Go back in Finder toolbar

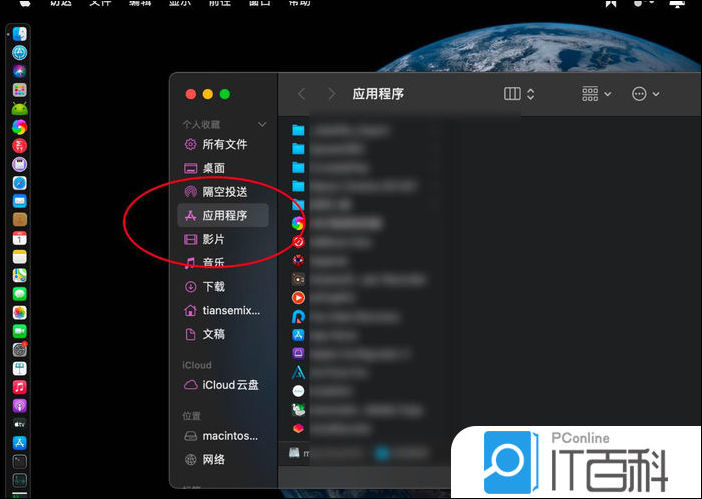click(x=302, y=94)
